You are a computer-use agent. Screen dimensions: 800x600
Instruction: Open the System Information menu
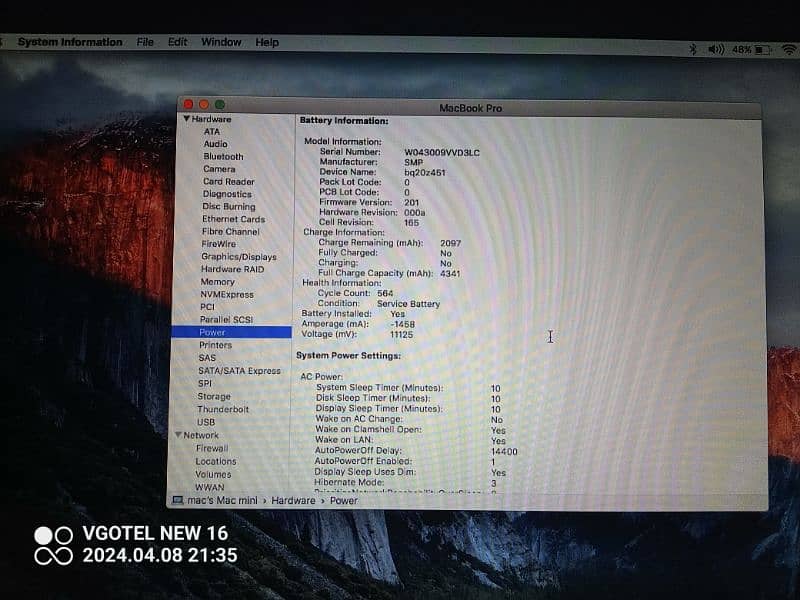tap(70, 42)
